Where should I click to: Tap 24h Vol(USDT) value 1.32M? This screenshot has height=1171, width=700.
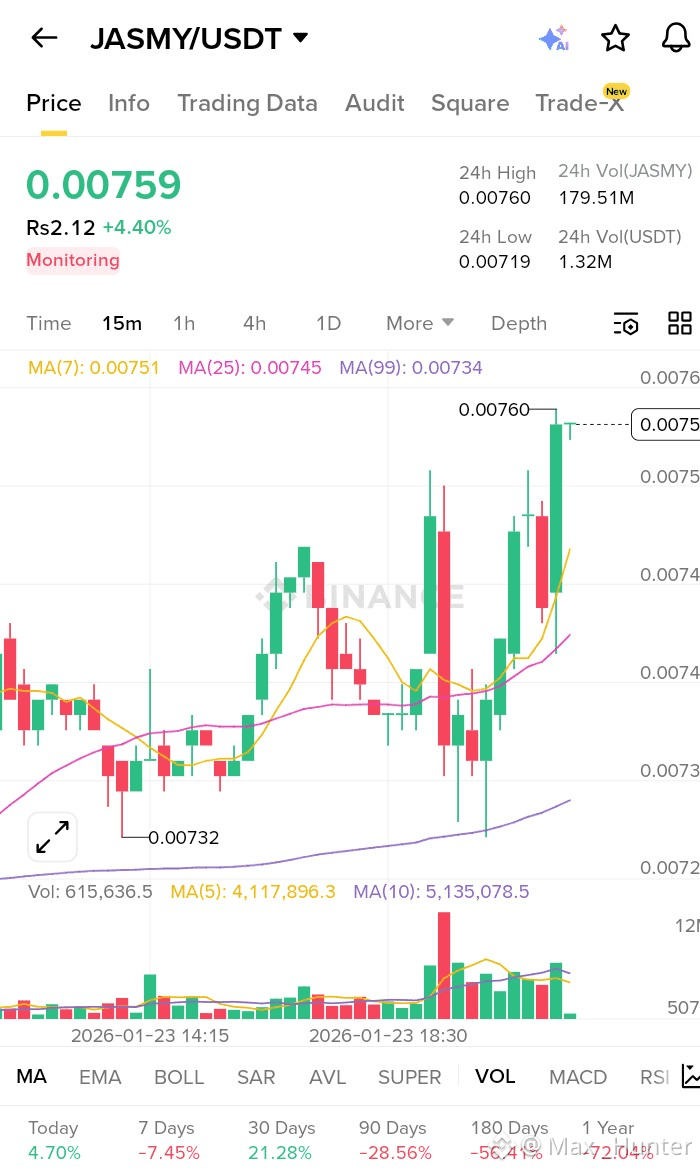[x=585, y=261]
